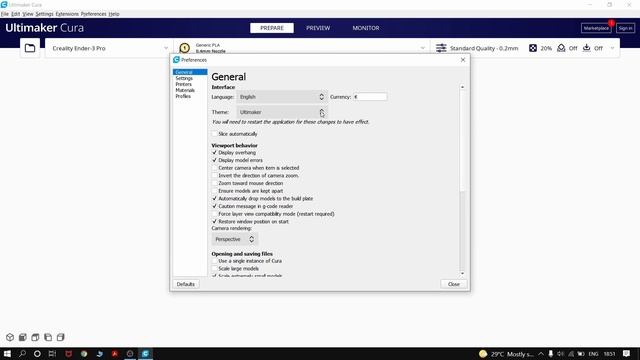Select top view cube icon
This screenshot has height=360, width=640.
tap(36, 337)
